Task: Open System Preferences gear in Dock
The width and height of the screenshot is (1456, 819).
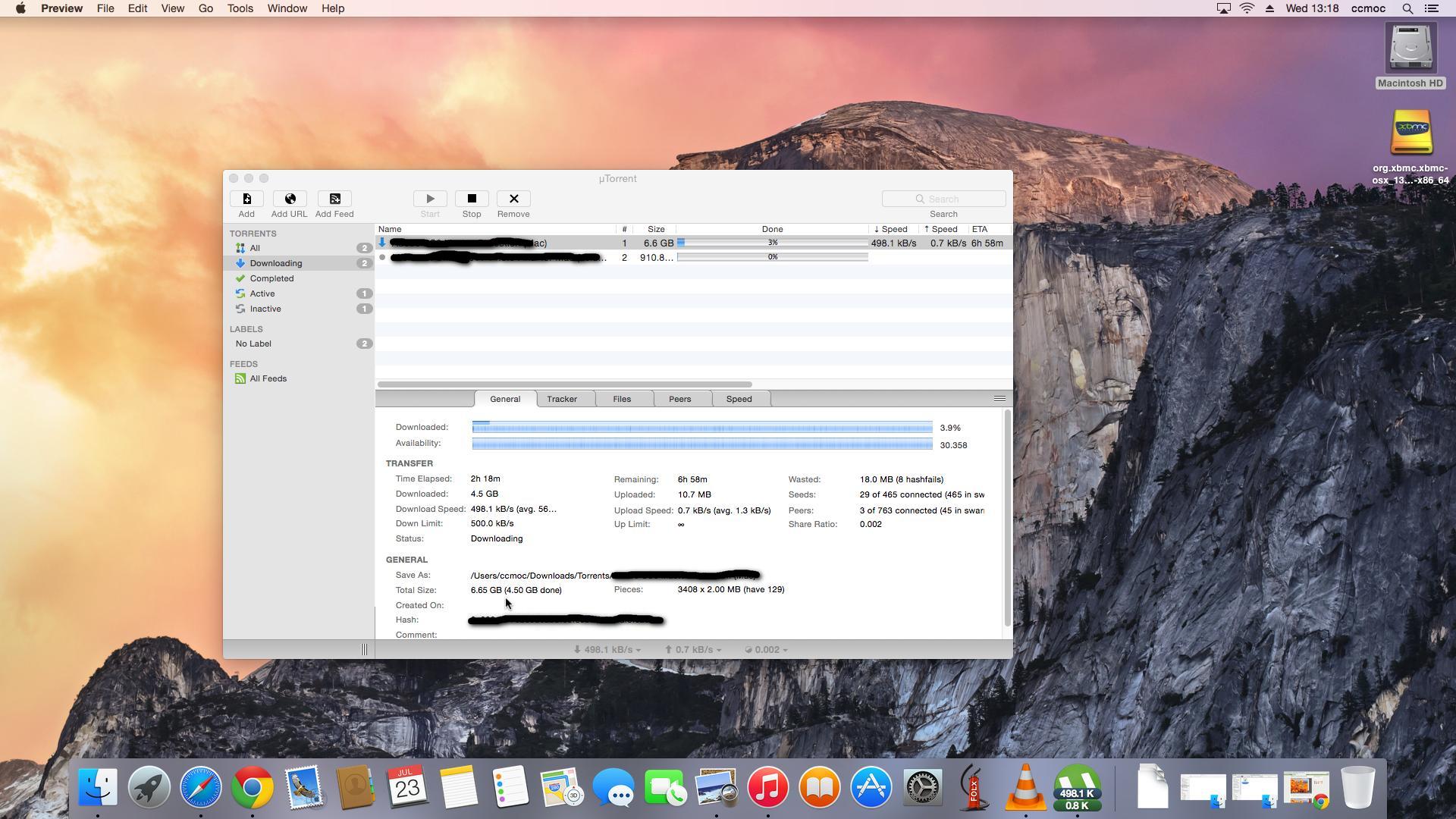Action: point(923,787)
